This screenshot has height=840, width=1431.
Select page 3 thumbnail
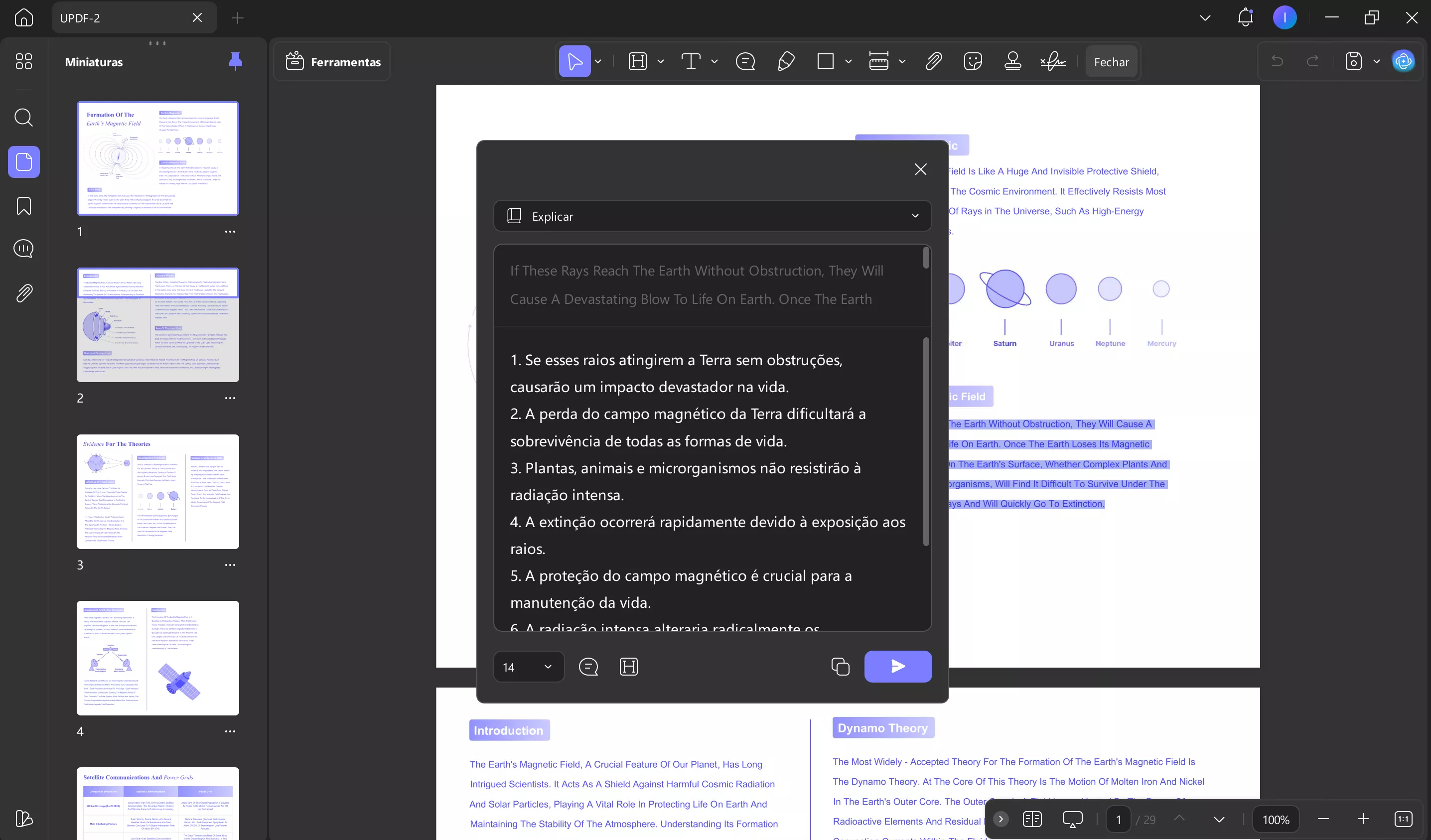point(158,491)
